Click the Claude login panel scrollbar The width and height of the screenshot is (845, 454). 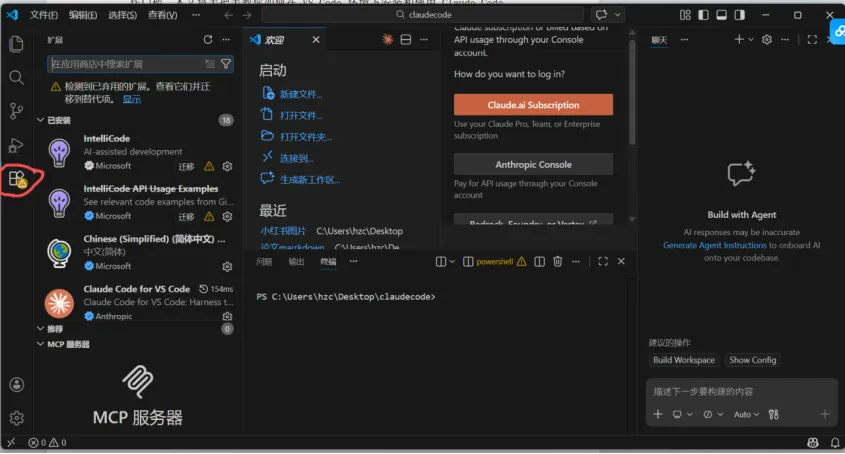632,92
